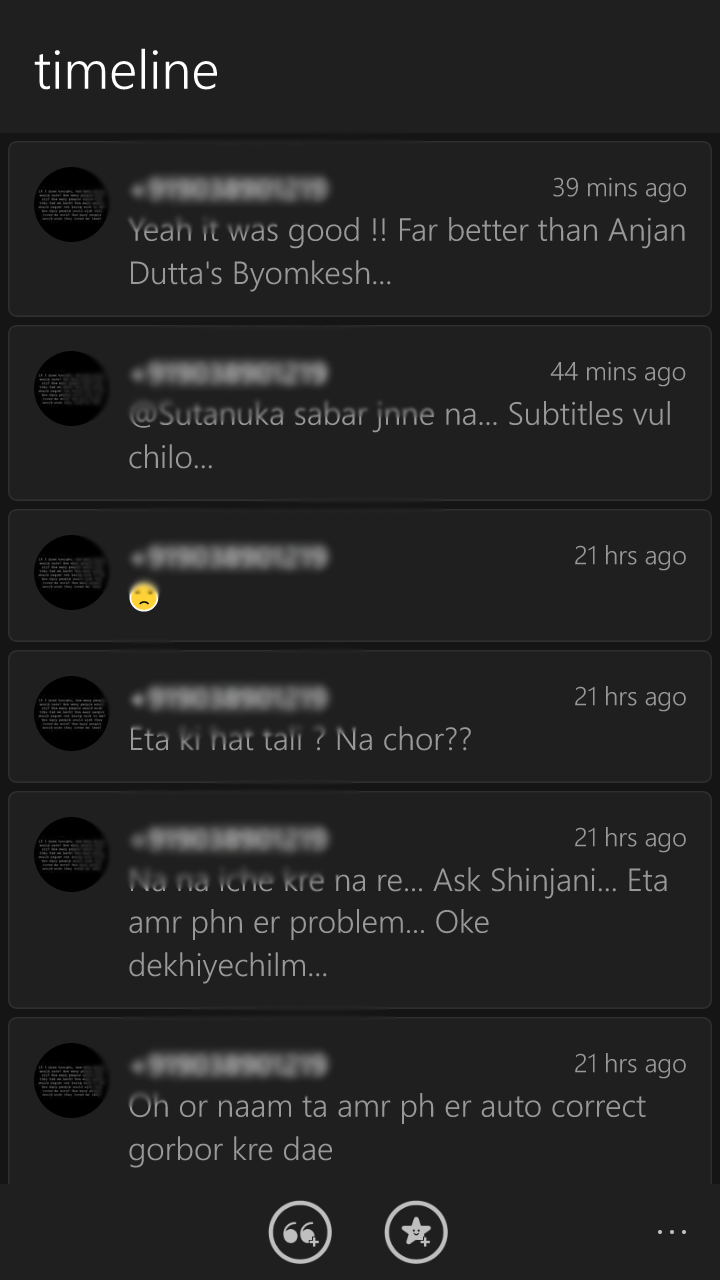Tap avatar beside the sad emoji post
Viewport: 720px width, 1280px height.
pyautogui.click(x=71, y=572)
